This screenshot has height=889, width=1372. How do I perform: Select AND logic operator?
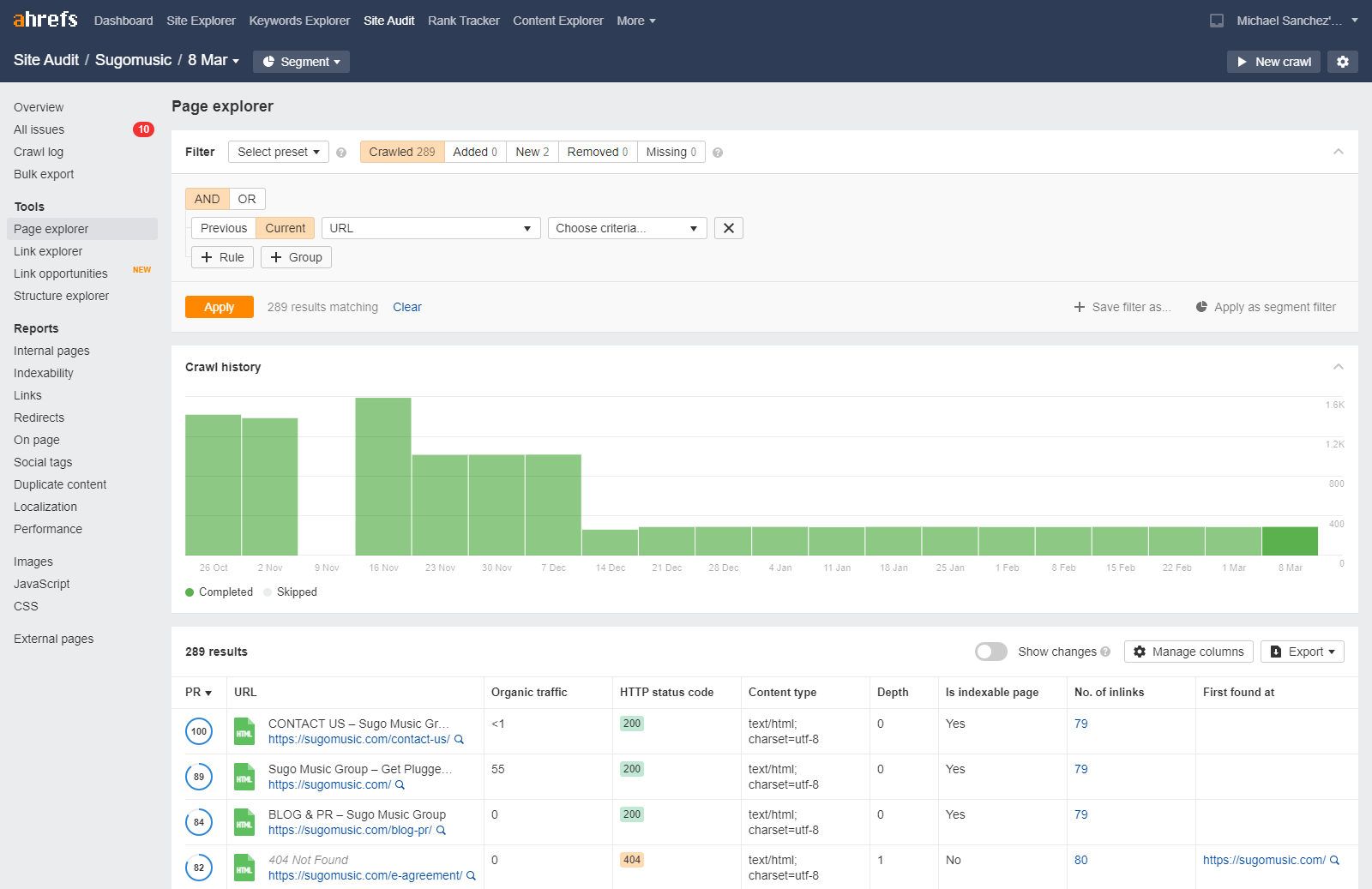[x=208, y=199]
